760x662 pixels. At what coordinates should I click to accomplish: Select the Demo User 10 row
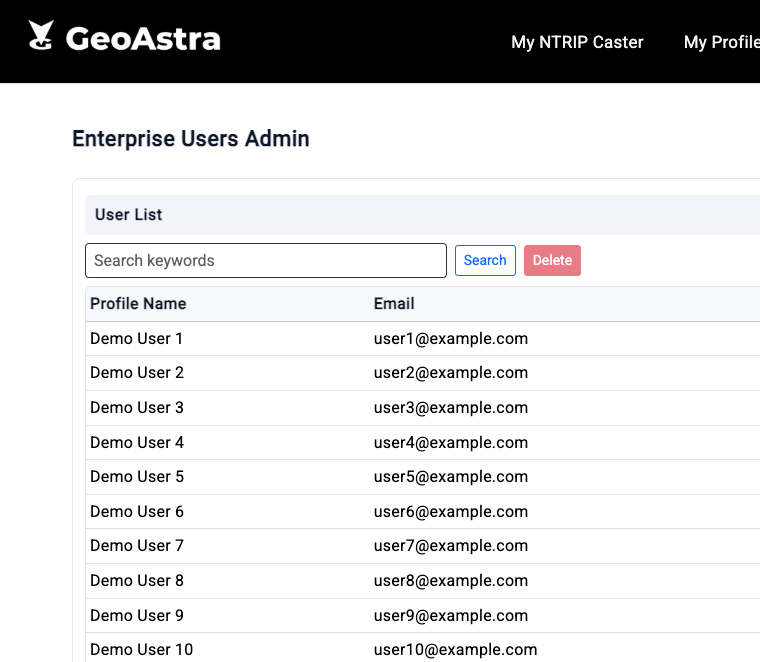click(423, 648)
